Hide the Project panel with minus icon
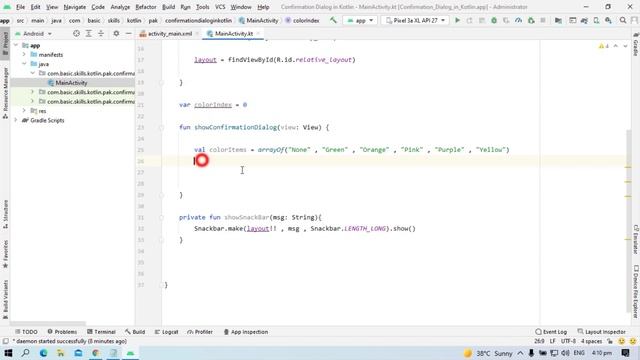 pos(128,33)
